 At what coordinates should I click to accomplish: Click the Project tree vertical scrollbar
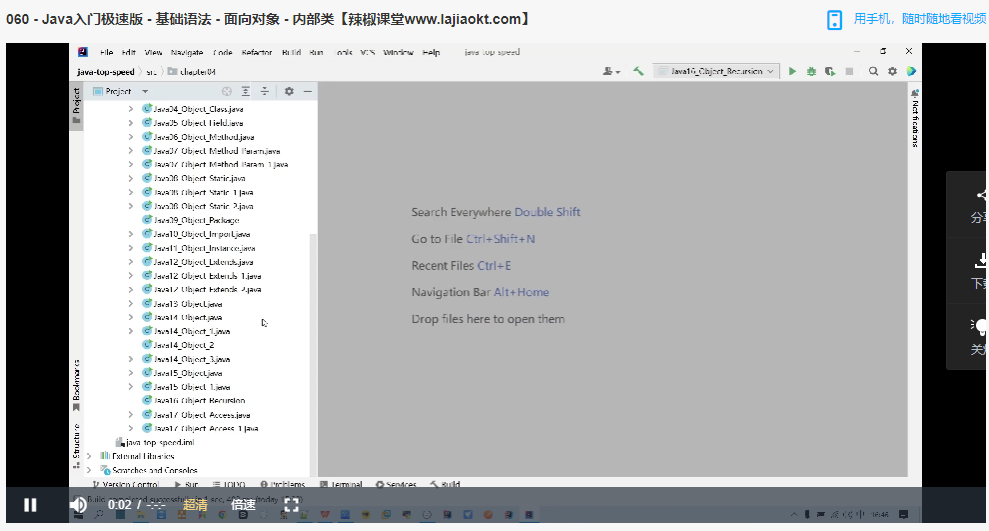click(313, 353)
